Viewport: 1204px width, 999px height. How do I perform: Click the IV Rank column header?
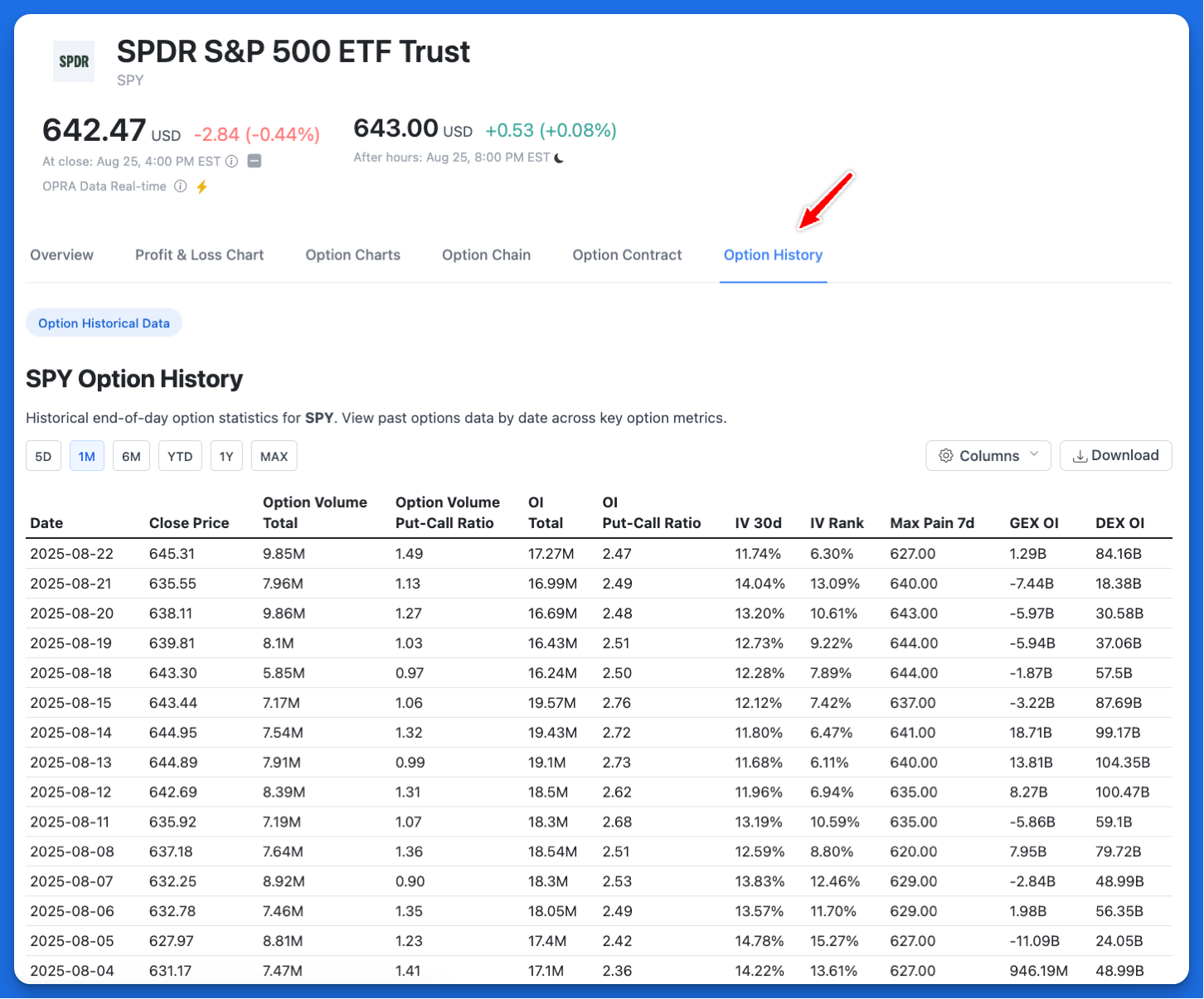click(837, 523)
